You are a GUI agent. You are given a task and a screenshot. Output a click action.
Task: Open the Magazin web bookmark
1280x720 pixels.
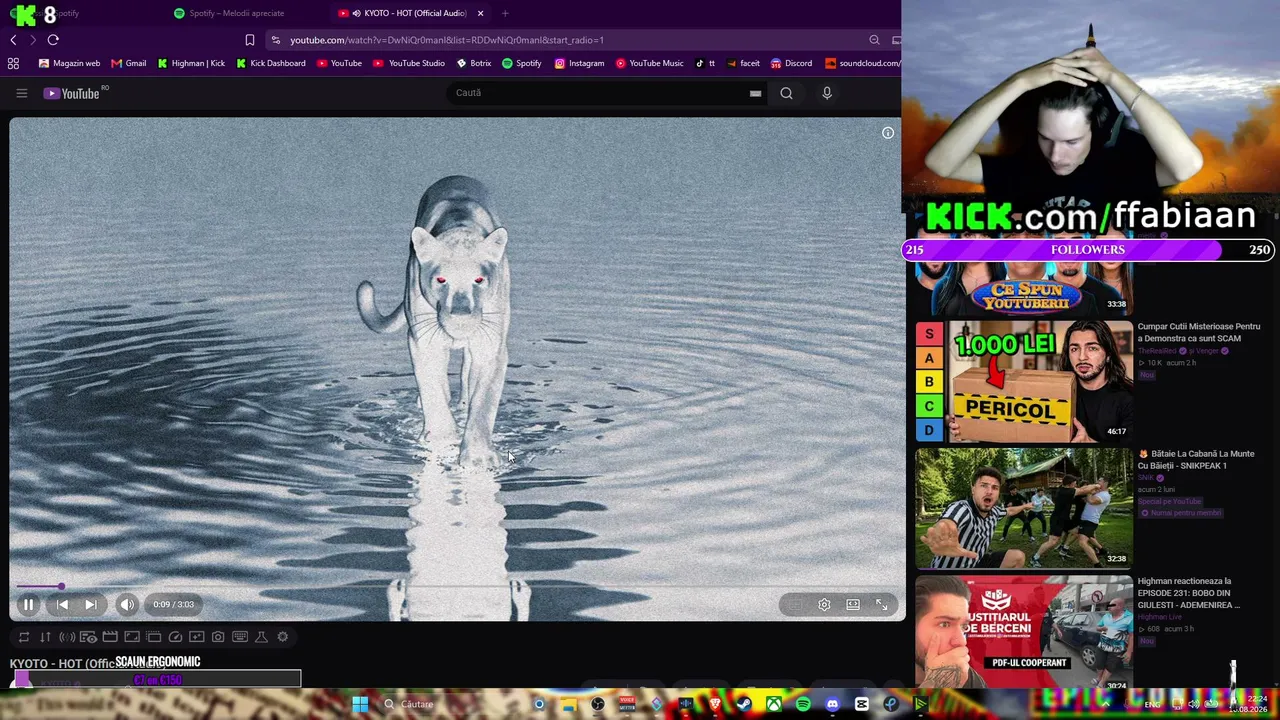click(x=69, y=63)
